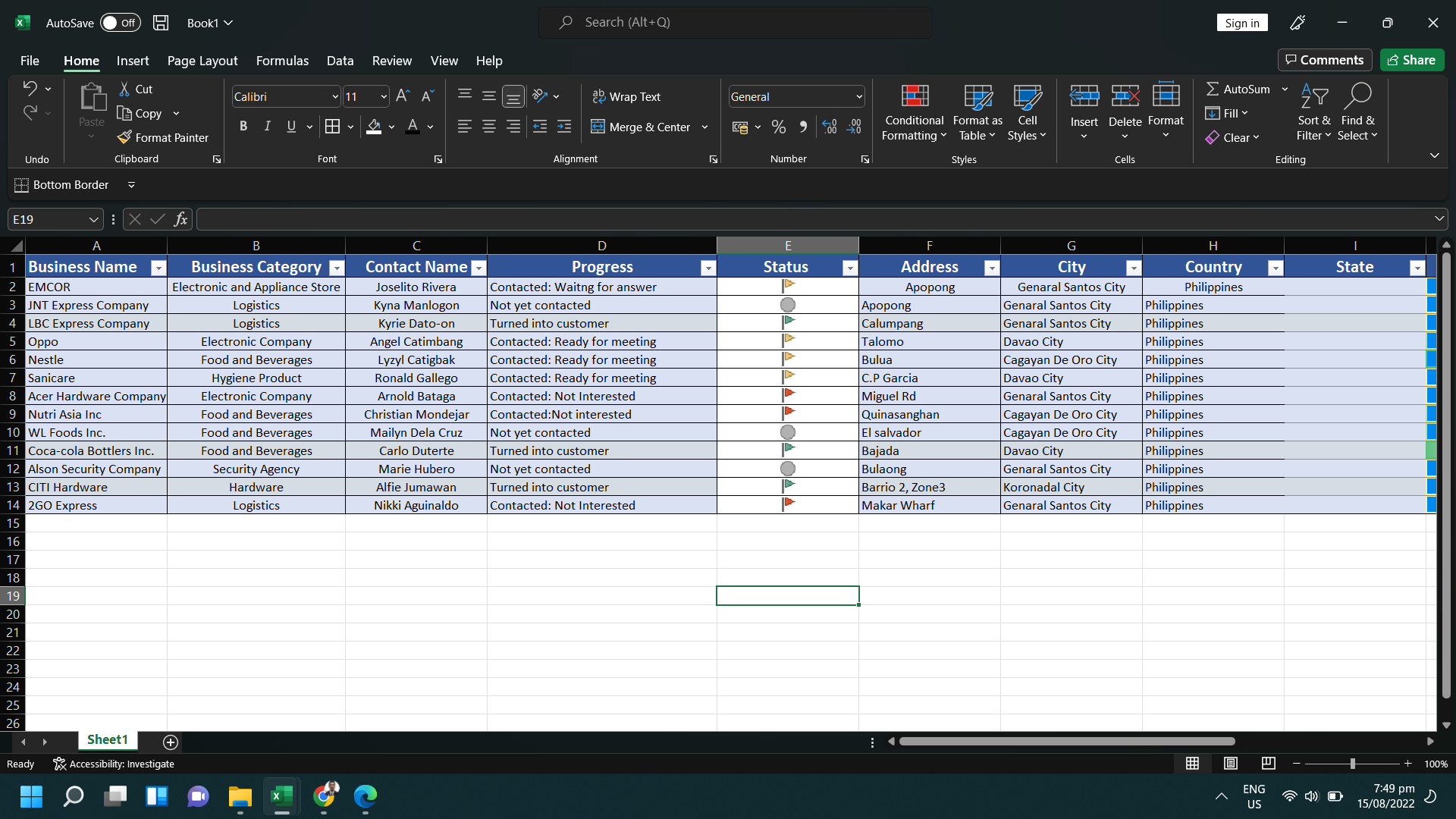Image resolution: width=1456 pixels, height=819 pixels.
Task: Toggle Italic formatting
Action: 267,127
